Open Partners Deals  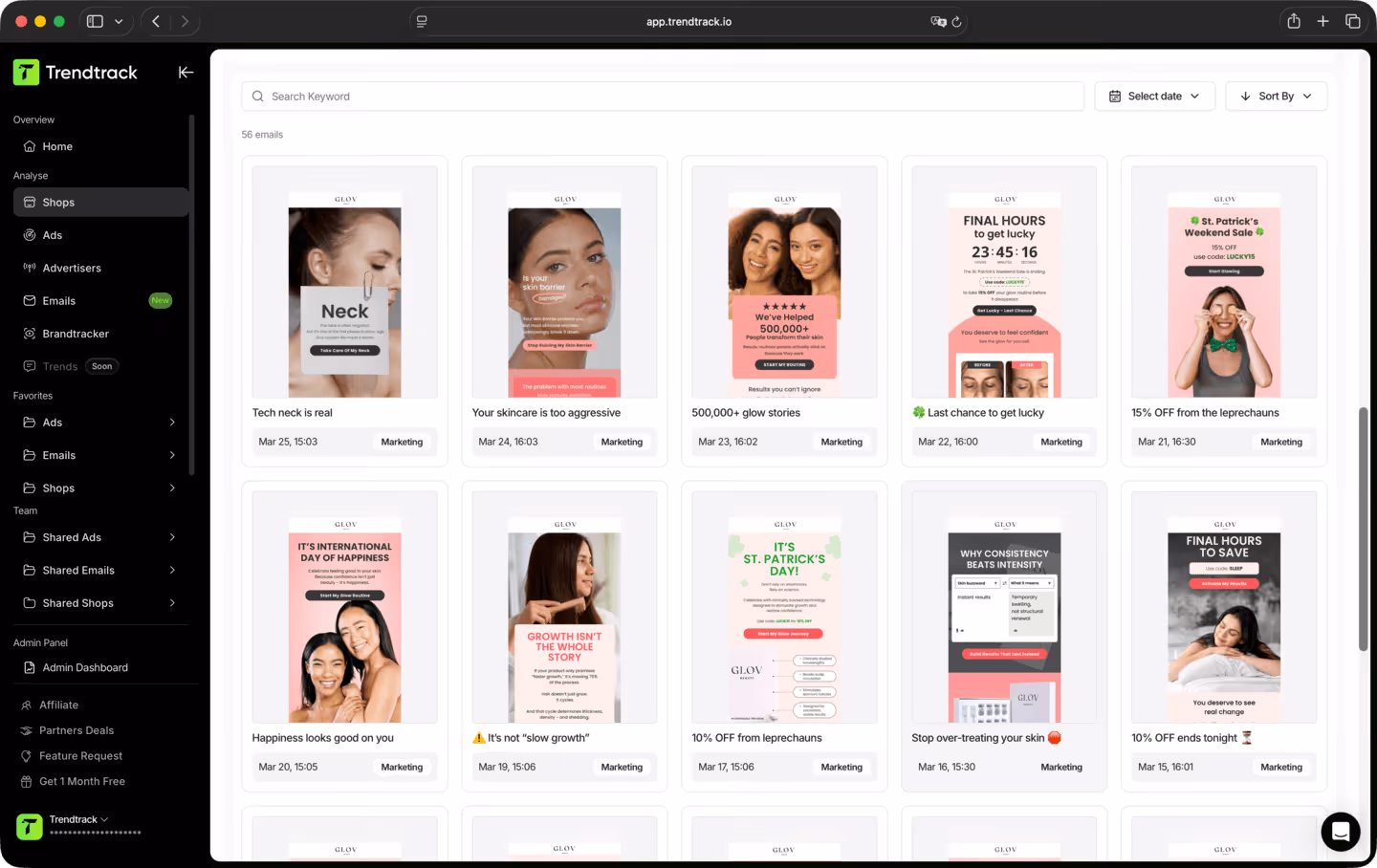coord(76,730)
